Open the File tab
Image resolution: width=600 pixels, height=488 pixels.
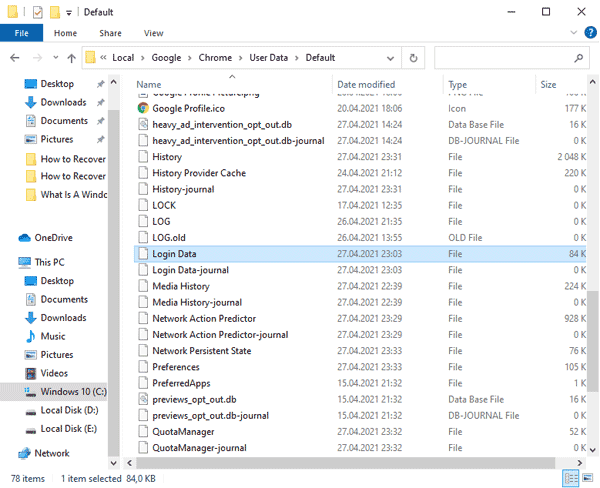pos(21,33)
